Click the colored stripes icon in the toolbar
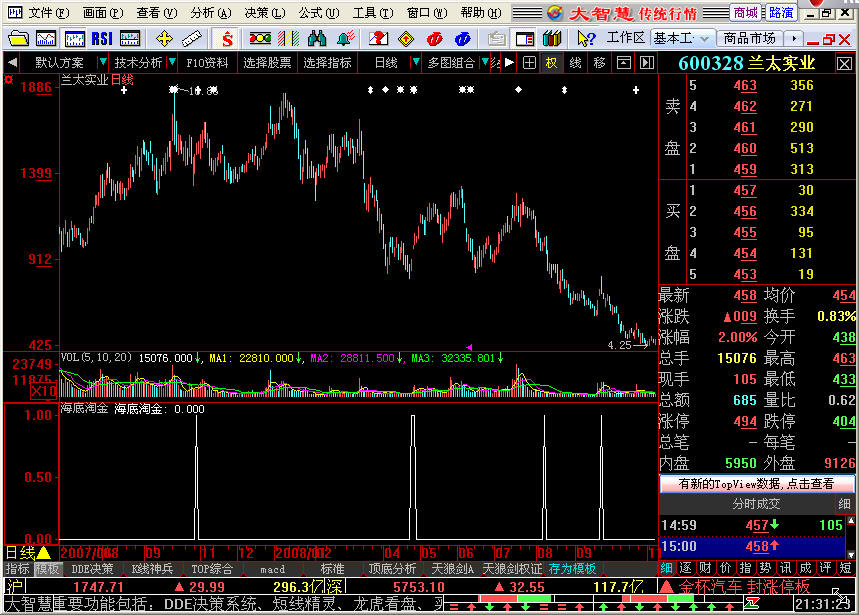Screen dimensions: 859x615 [288, 39]
